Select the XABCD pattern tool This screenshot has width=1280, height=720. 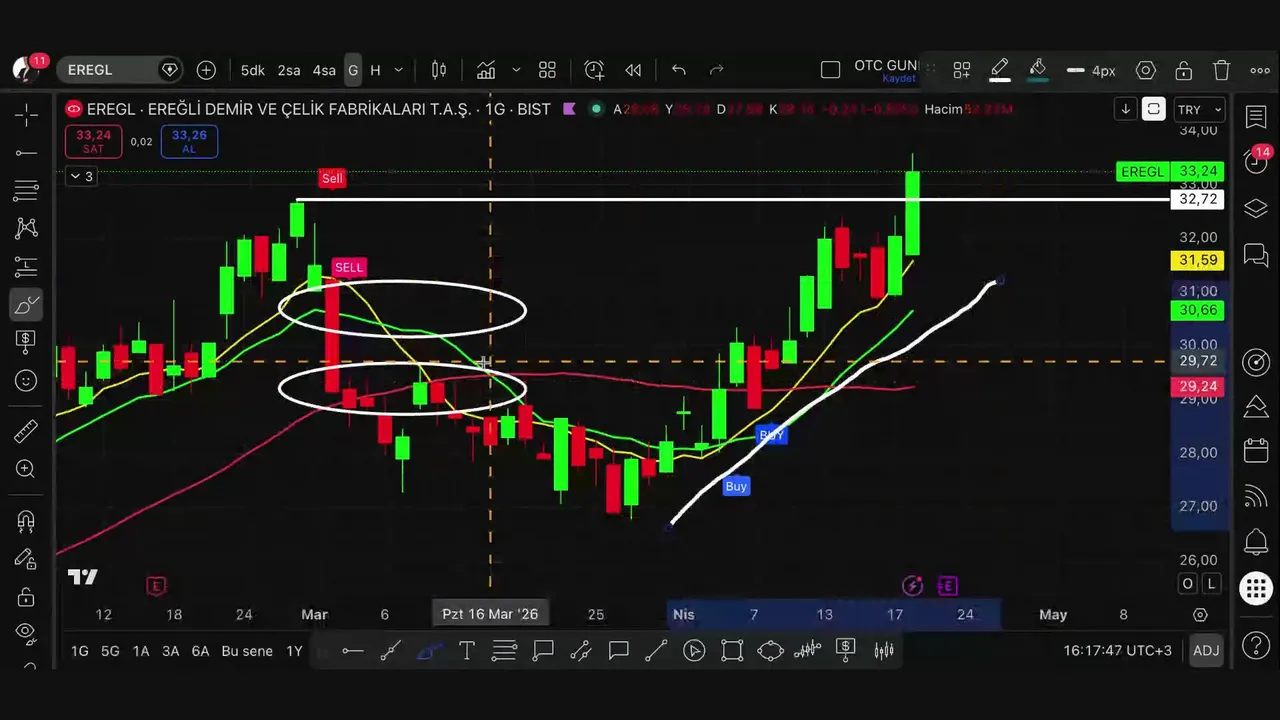point(27,229)
